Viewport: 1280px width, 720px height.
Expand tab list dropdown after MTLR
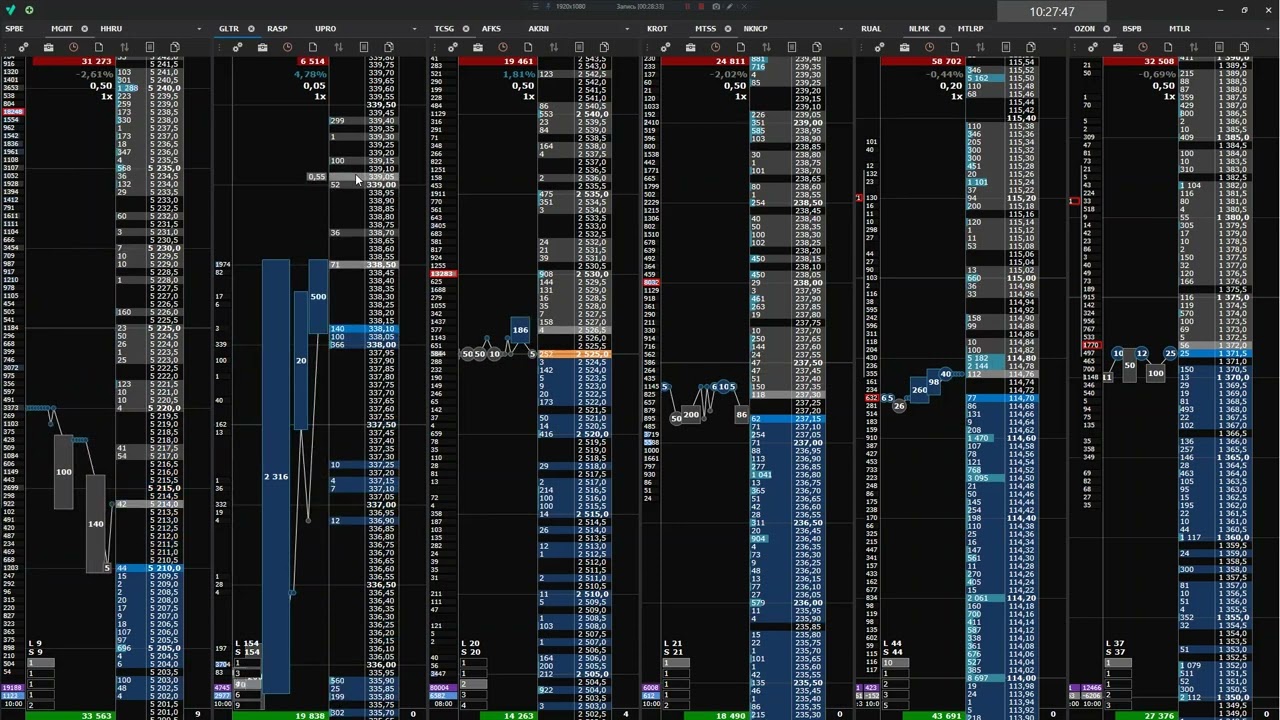point(1269,29)
